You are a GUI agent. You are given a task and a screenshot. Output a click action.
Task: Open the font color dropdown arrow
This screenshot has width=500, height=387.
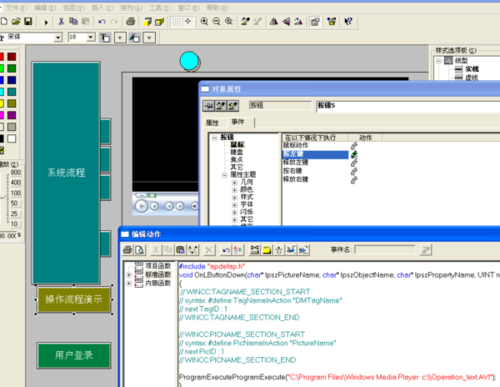120,38
